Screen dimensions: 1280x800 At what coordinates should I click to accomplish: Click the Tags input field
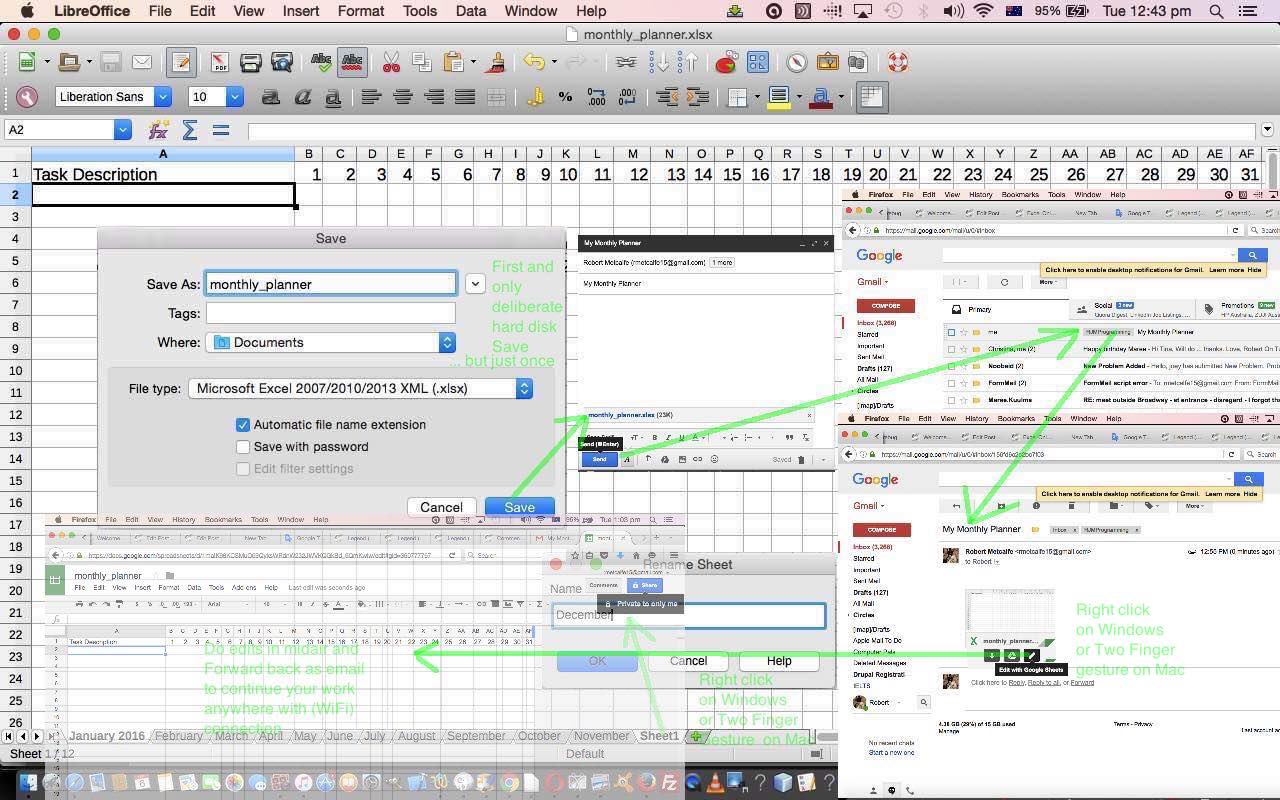(331, 313)
